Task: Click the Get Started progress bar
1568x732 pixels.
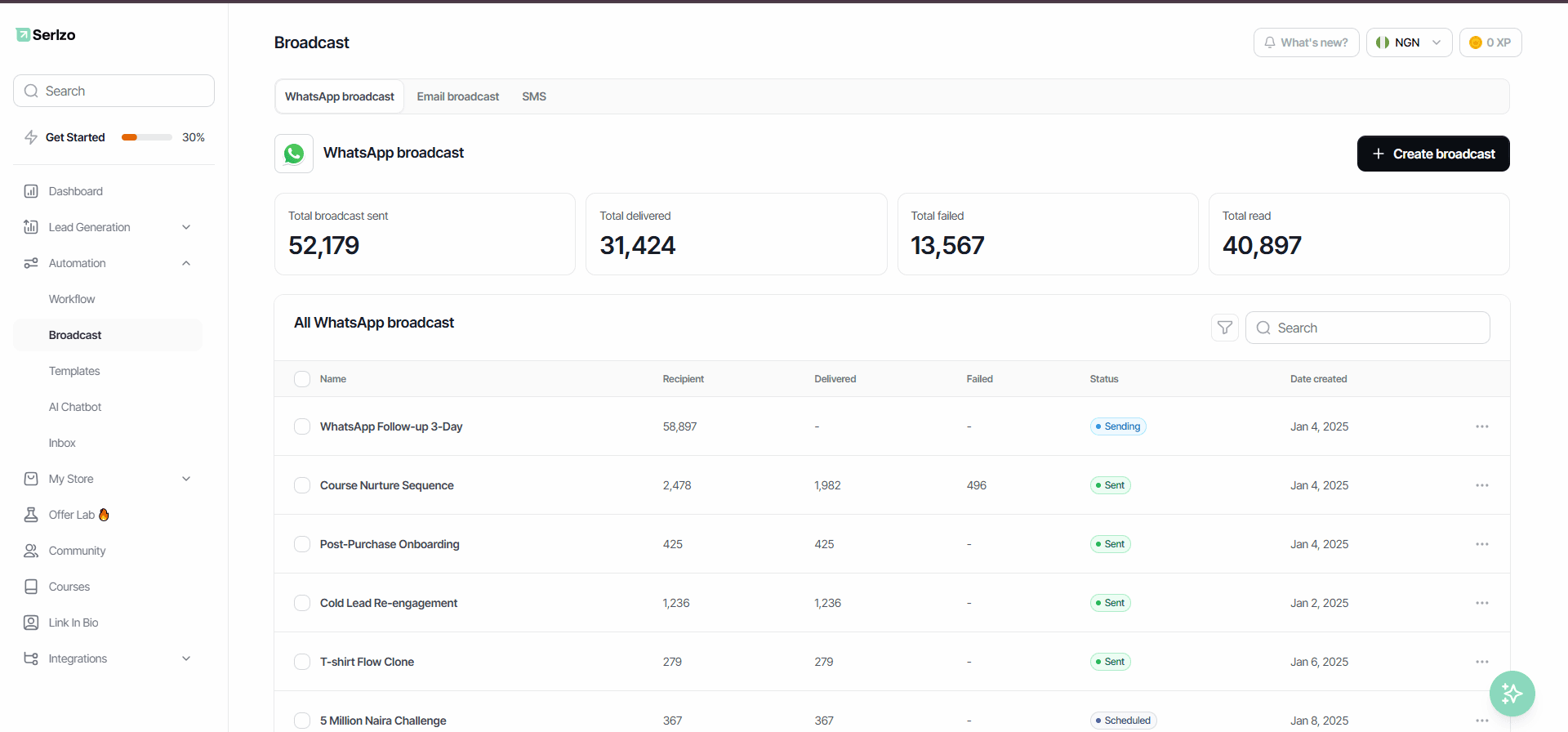Action: [147, 137]
